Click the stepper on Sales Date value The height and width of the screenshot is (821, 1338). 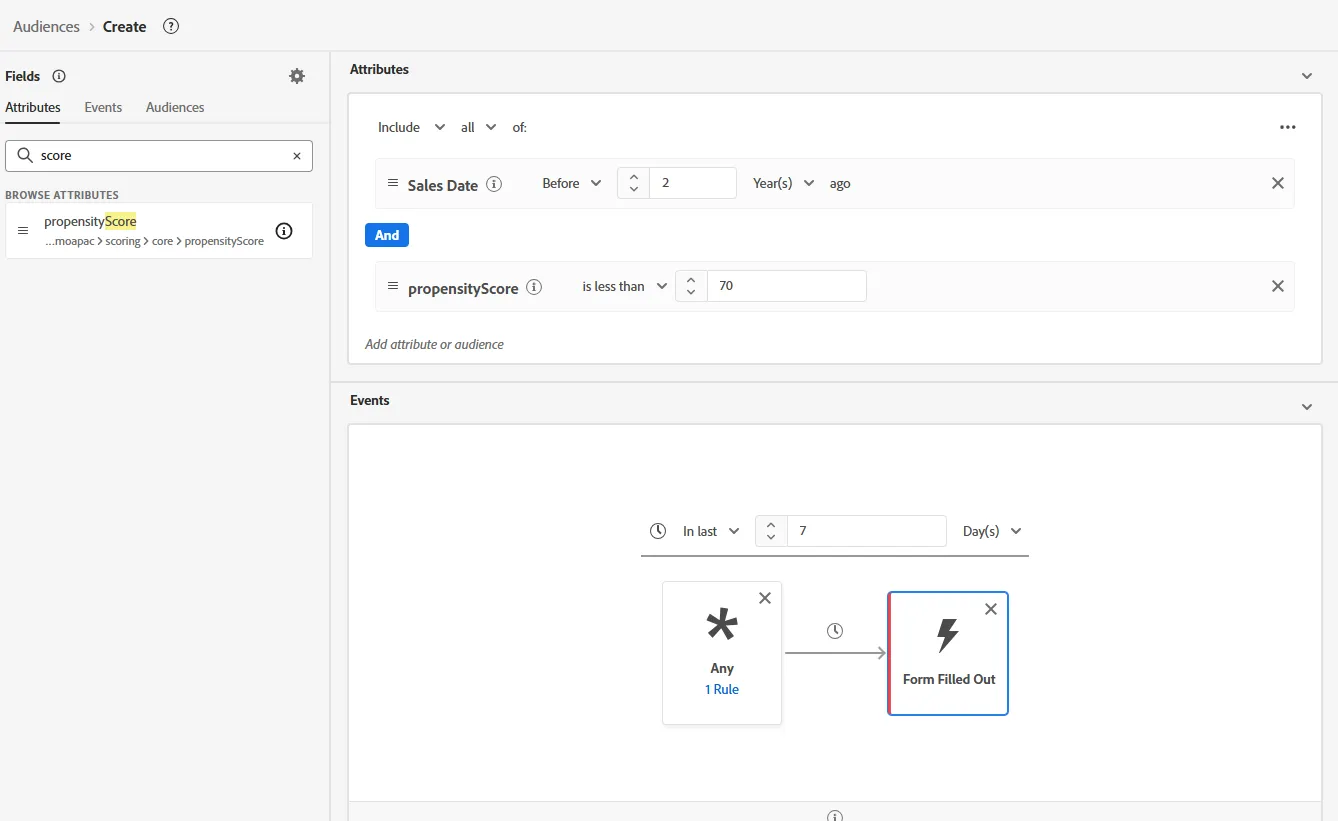click(633, 183)
